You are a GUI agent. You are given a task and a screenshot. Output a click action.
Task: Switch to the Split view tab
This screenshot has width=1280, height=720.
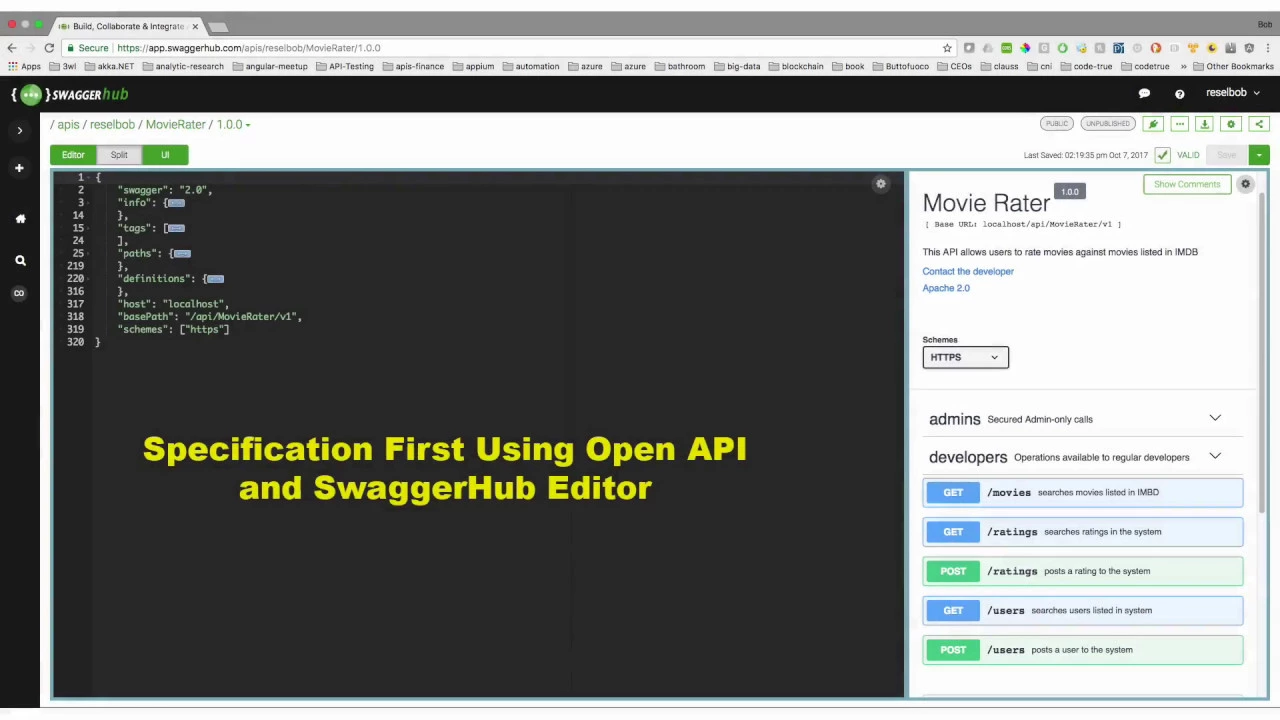(119, 155)
